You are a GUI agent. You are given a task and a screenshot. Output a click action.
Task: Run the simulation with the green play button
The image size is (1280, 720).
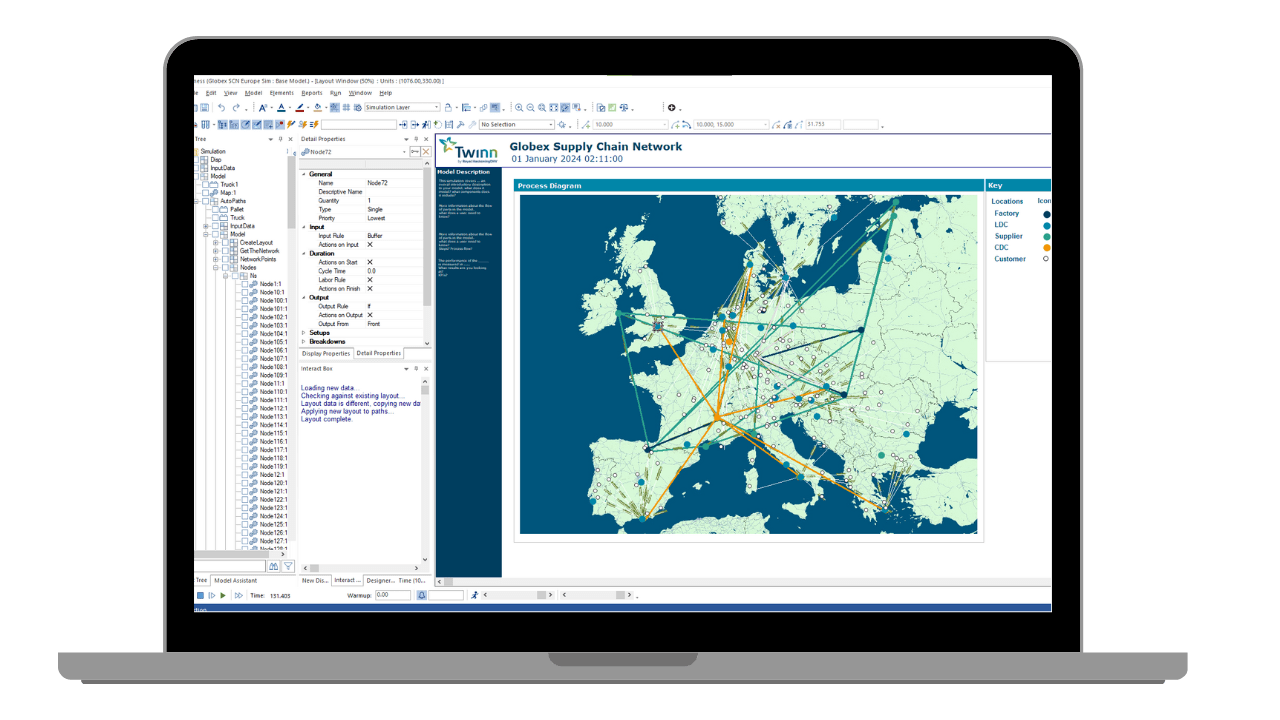(223, 595)
